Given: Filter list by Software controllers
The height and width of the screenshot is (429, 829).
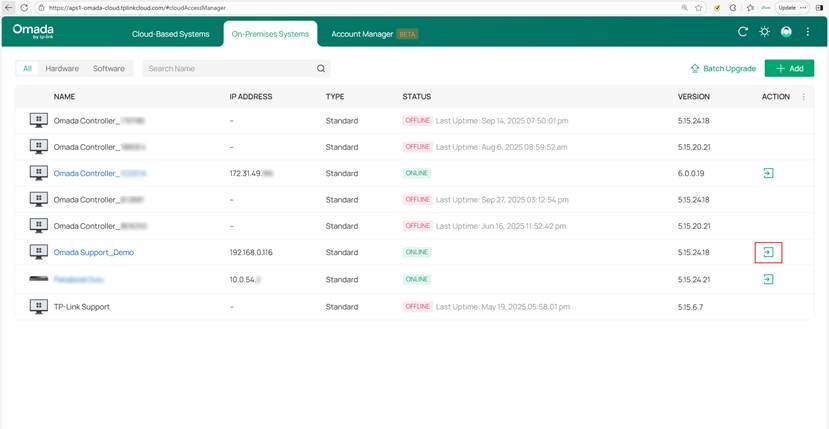Looking at the screenshot, I should 108,69.
